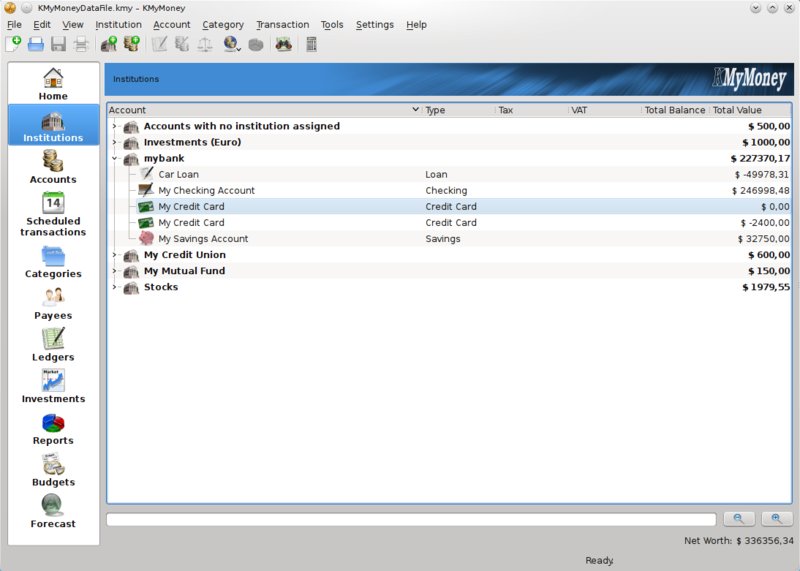Add new institution via toolbar icon
Screen dimensions: 800x571
[108, 44]
